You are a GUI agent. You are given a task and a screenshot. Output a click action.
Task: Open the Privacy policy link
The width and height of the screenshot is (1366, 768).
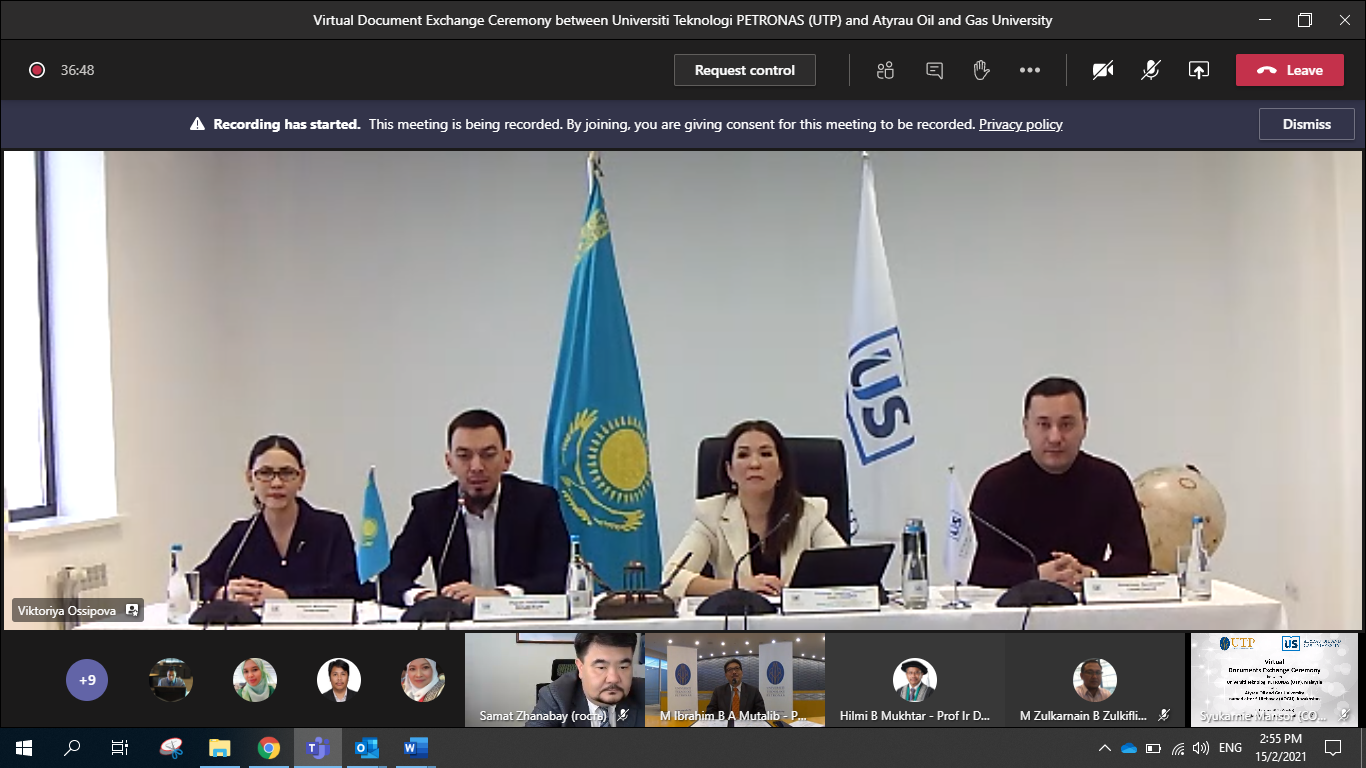pos(1020,124)
